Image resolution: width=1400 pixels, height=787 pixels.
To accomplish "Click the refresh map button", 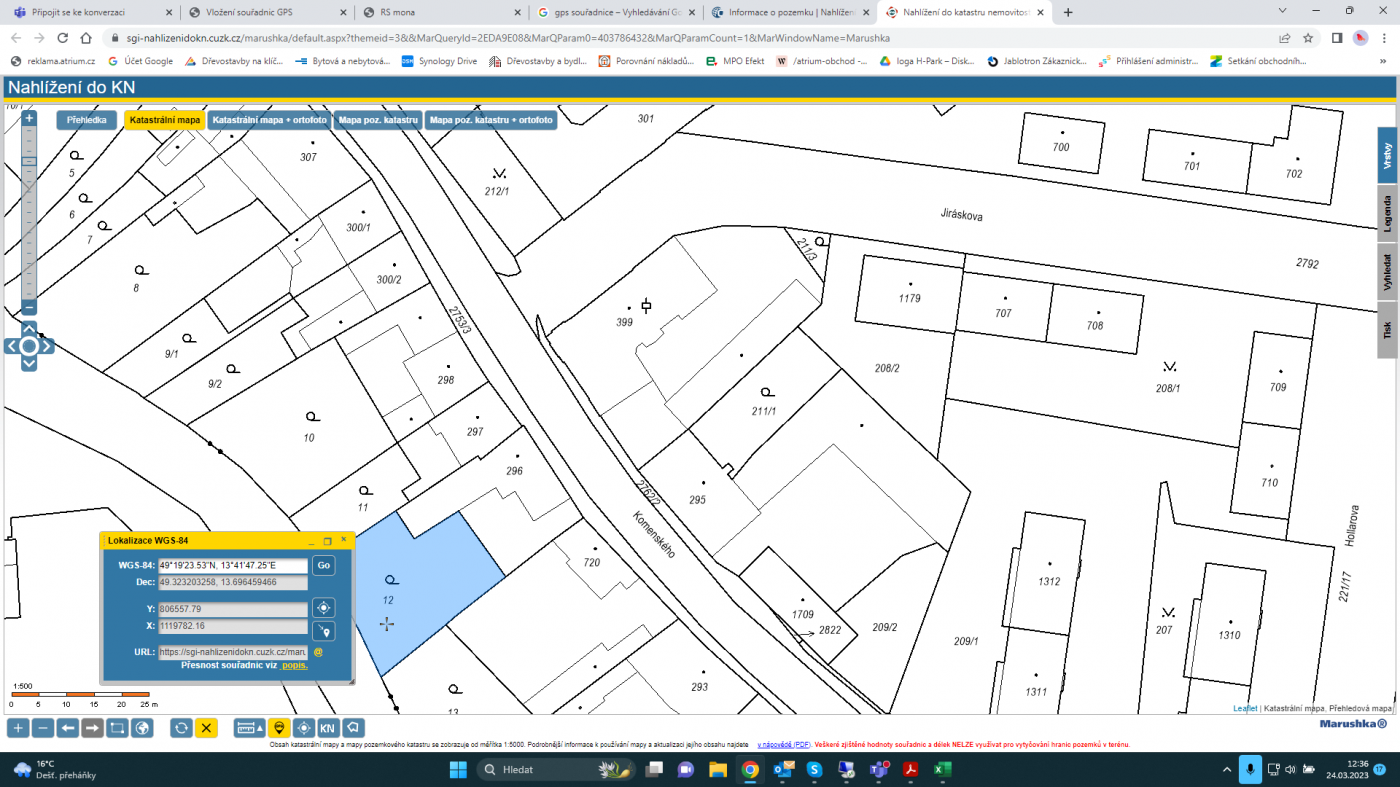I will pos(181,728).
